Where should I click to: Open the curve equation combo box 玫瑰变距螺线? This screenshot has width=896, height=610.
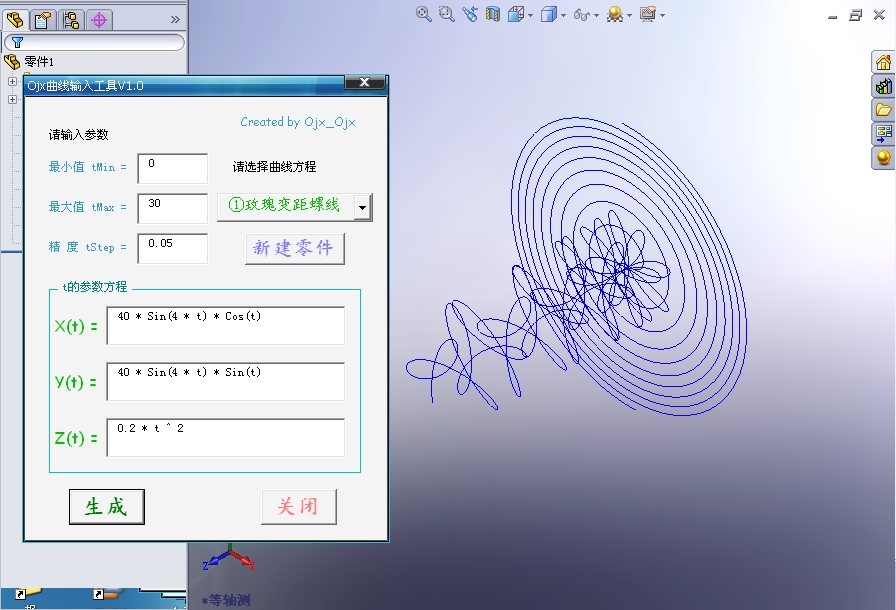295,207
